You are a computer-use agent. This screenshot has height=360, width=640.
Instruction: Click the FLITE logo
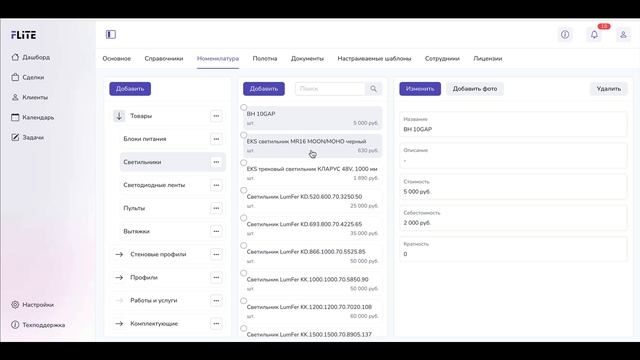click(x=24, y=35)
